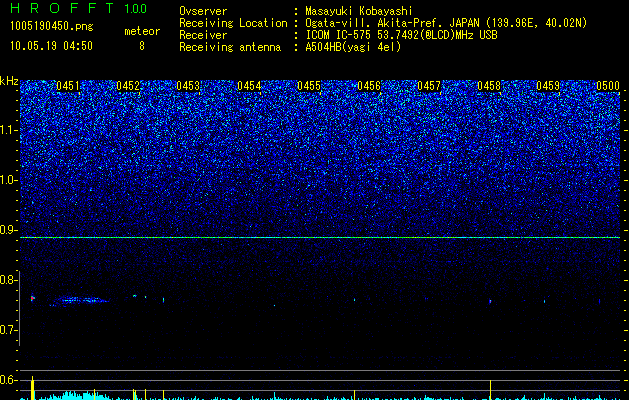The width and height of the screenshot is (629, 400).
Task: Click the 0500 time marker
Action: [608, 86]
